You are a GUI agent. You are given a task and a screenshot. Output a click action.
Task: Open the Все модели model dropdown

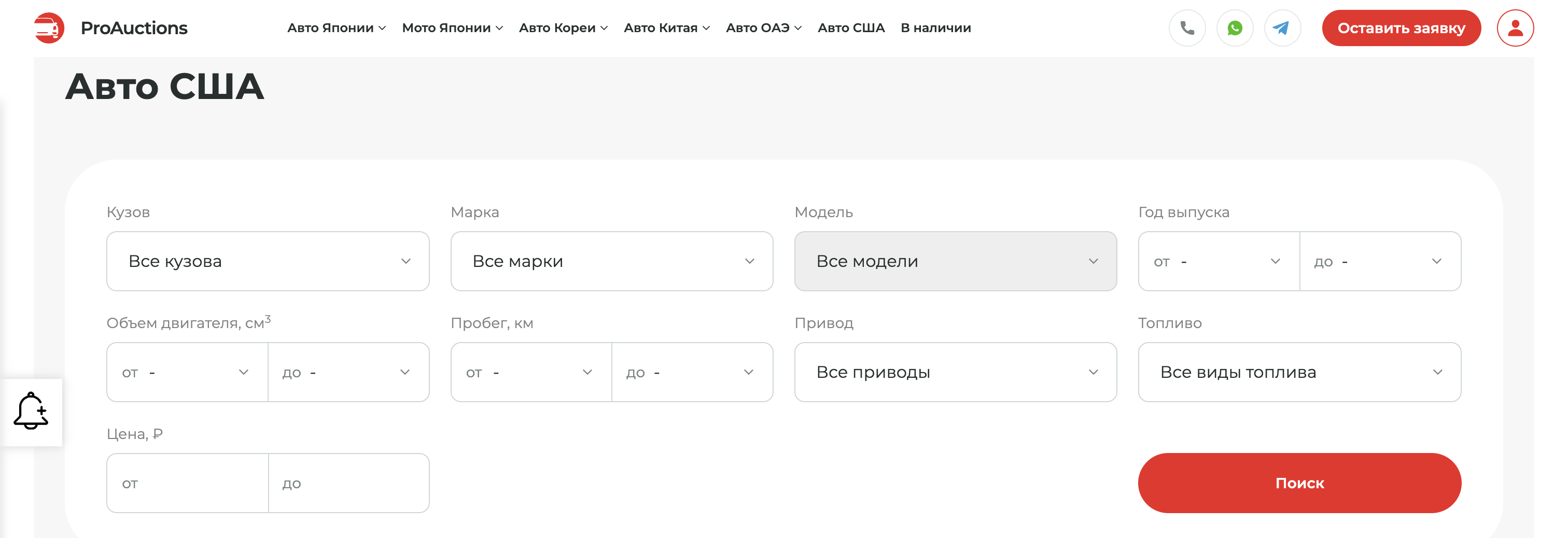[x=956, y=261]
